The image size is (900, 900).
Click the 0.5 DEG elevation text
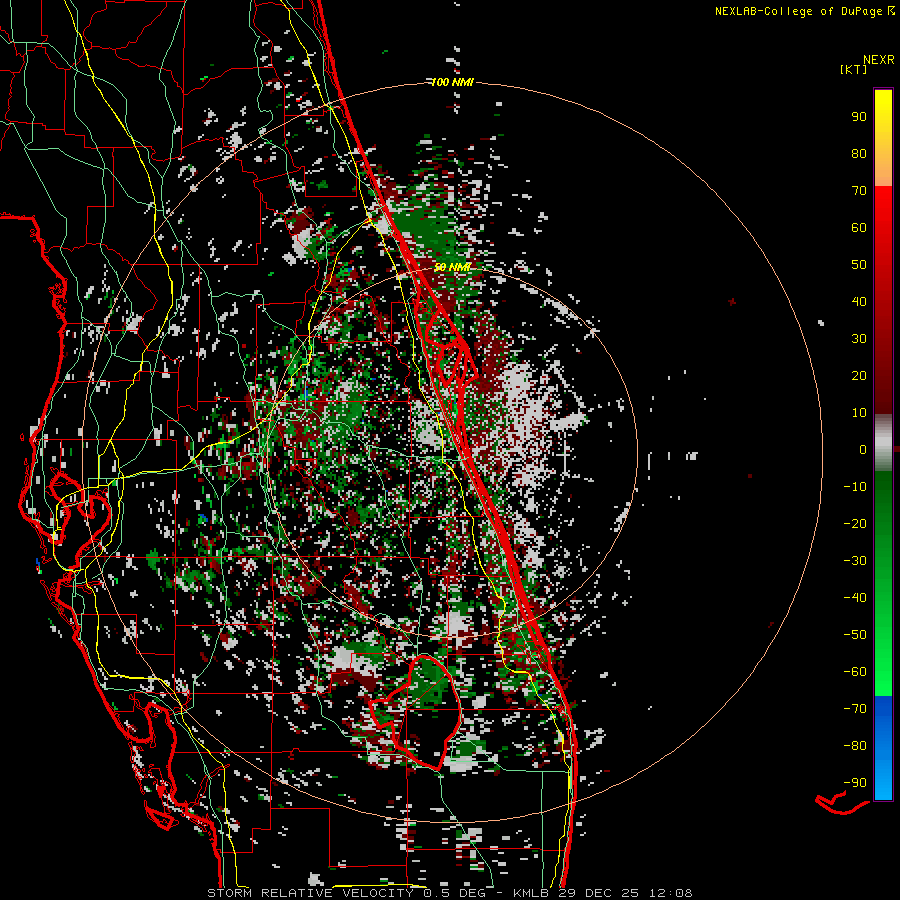pyautogui.click(x=455, y=893)
